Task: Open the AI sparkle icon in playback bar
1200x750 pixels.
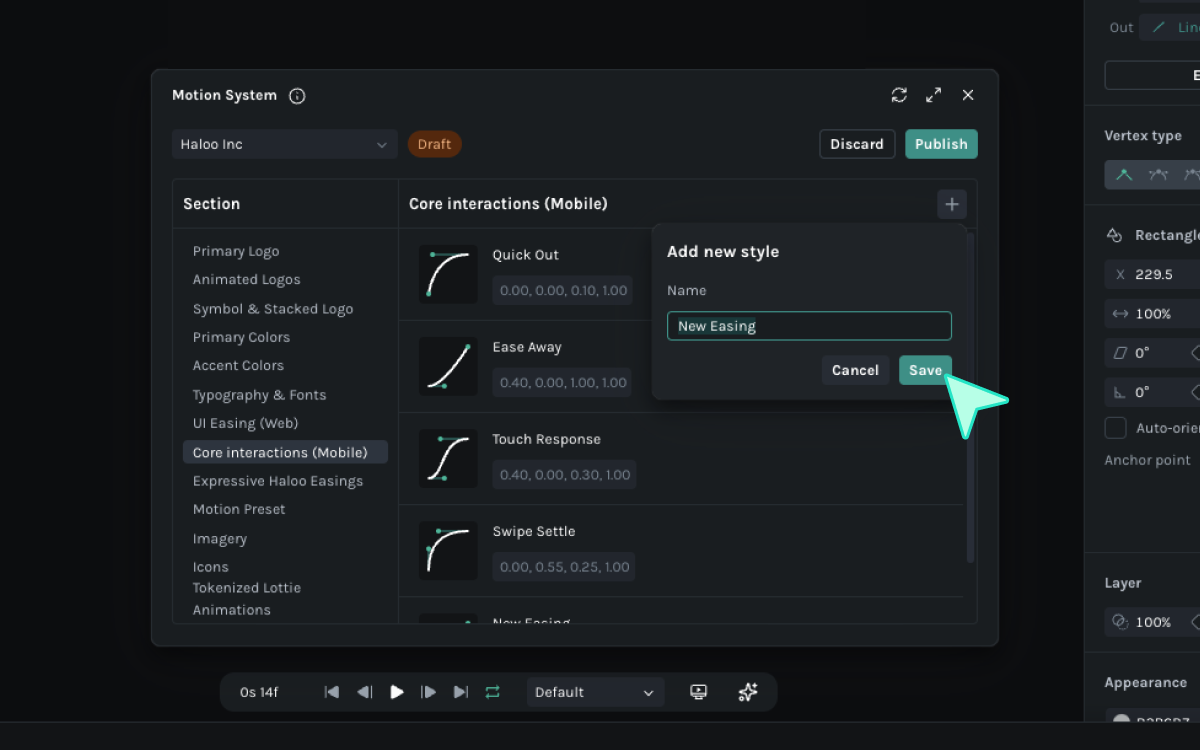Action: (747, 692)
